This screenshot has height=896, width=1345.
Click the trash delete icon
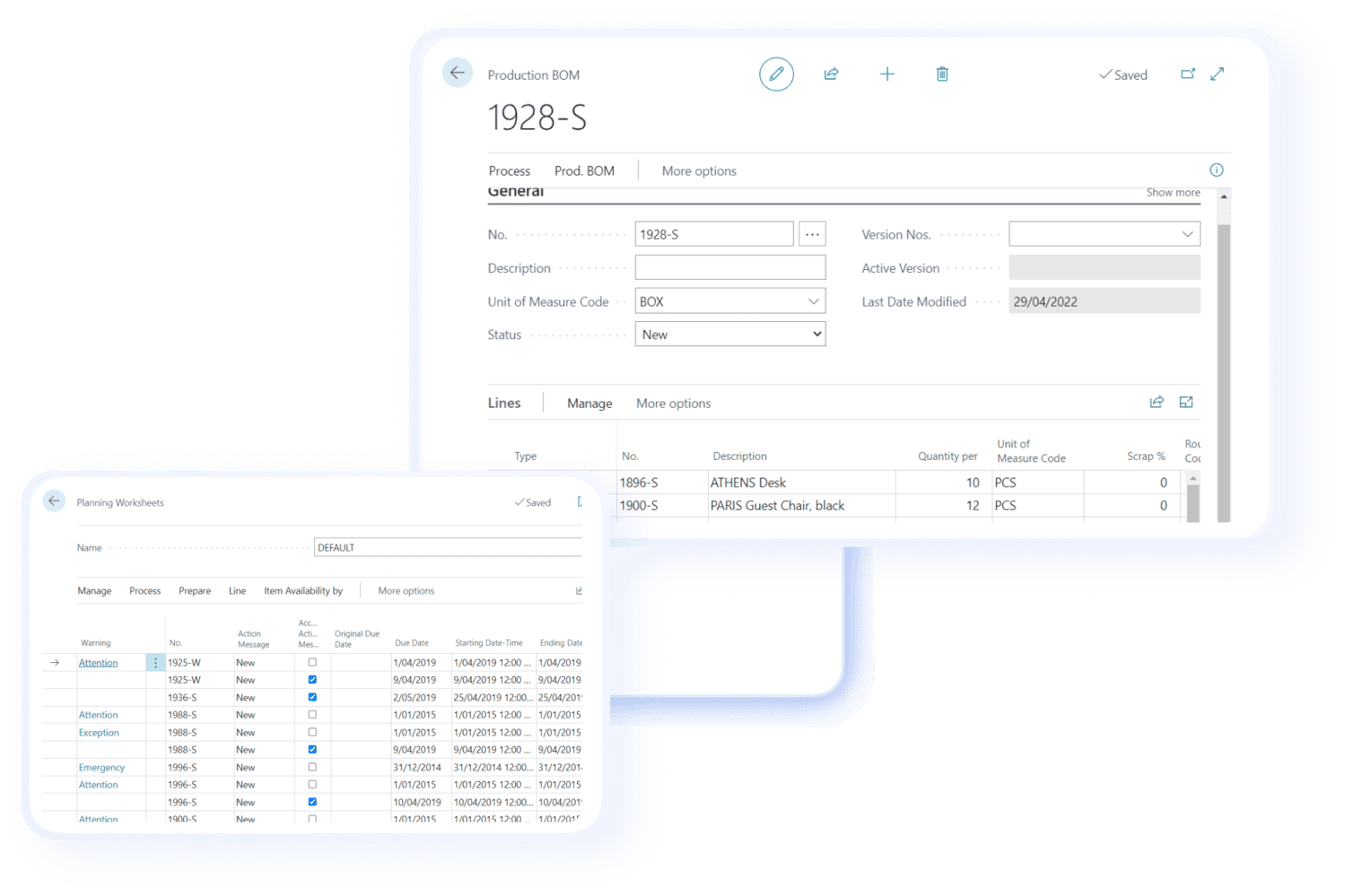click(942, 74)
